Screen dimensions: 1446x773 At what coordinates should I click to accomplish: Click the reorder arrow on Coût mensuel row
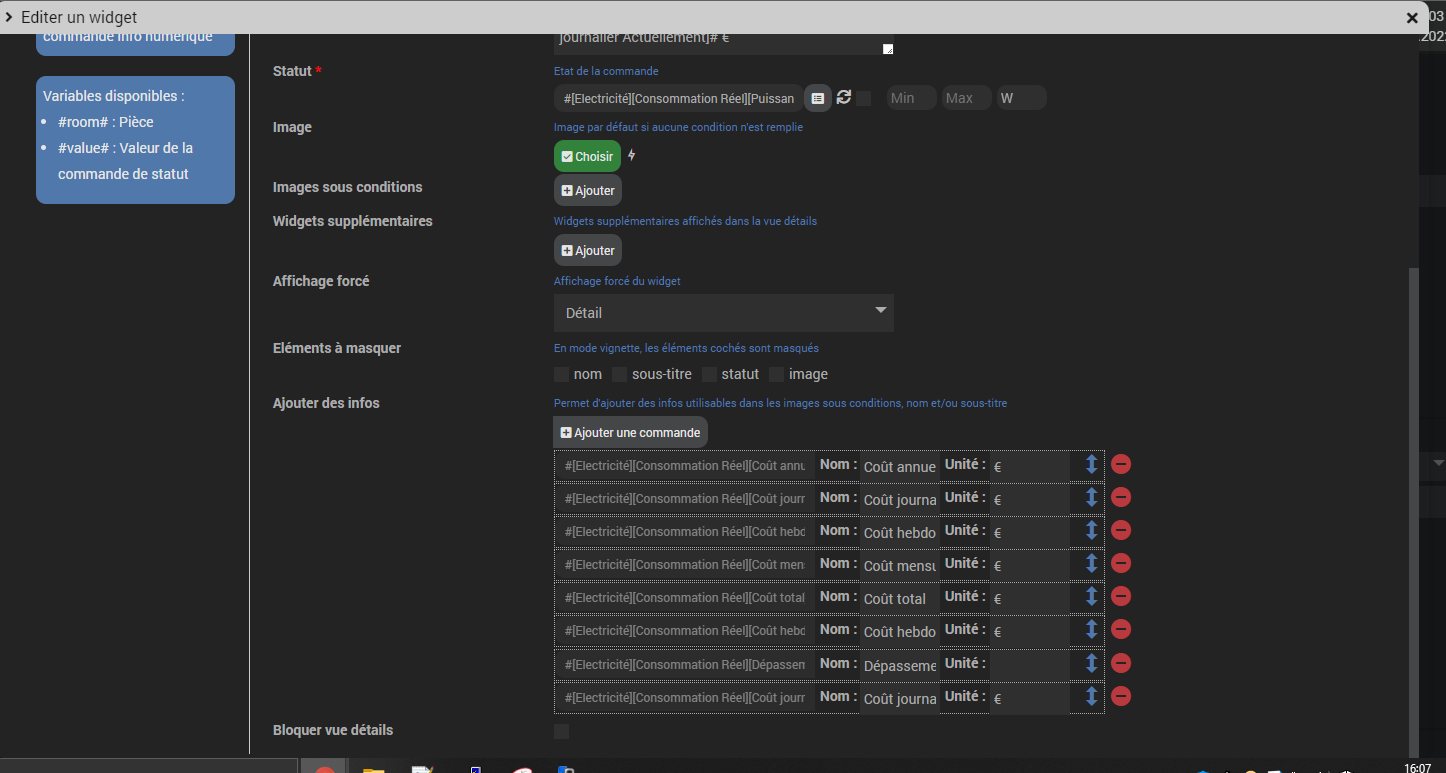pos(1091,564)
